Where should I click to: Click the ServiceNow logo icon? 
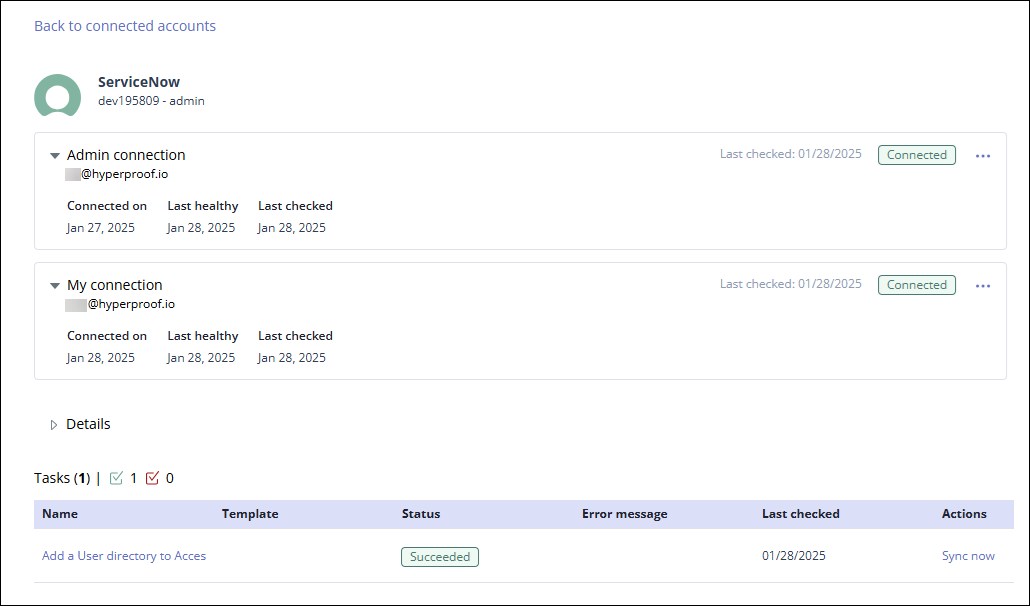[58, 95]
